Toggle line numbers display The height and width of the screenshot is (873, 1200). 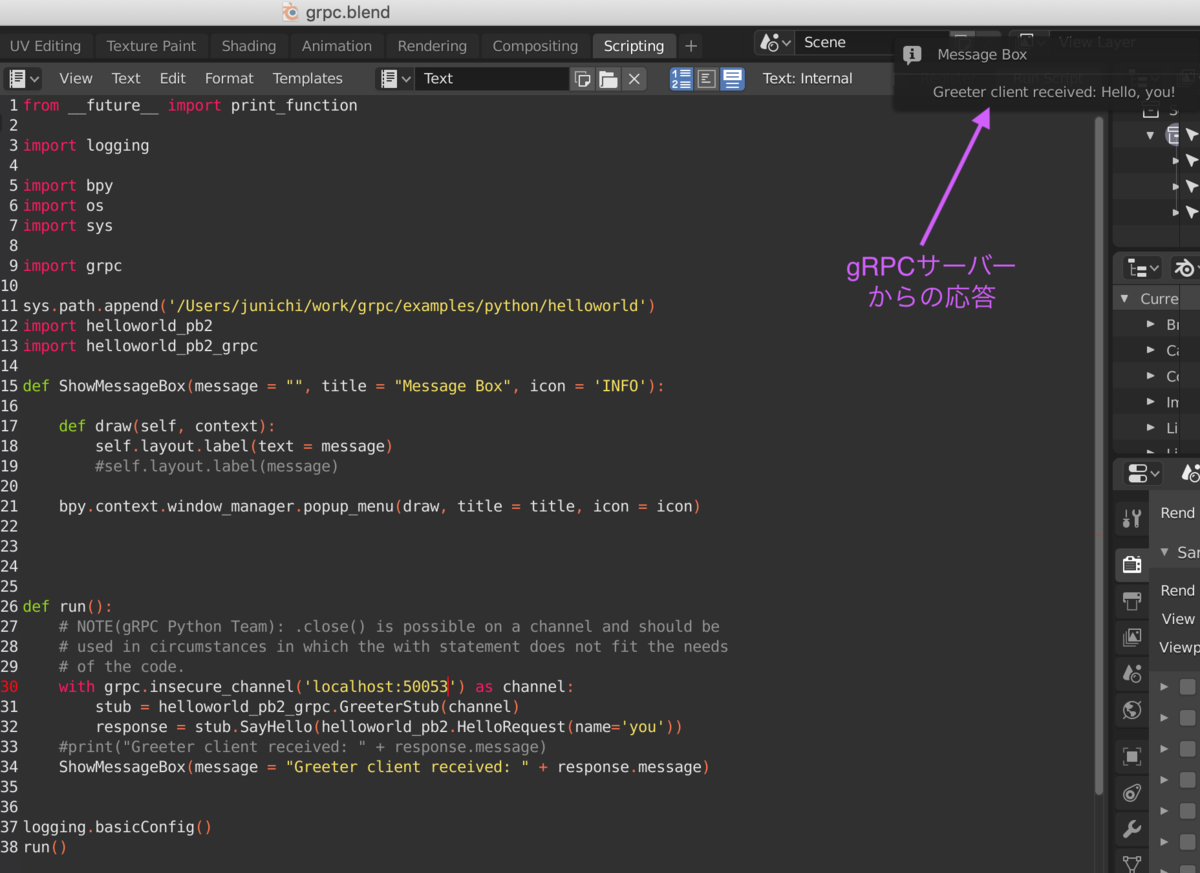click(x=682, y=78)
